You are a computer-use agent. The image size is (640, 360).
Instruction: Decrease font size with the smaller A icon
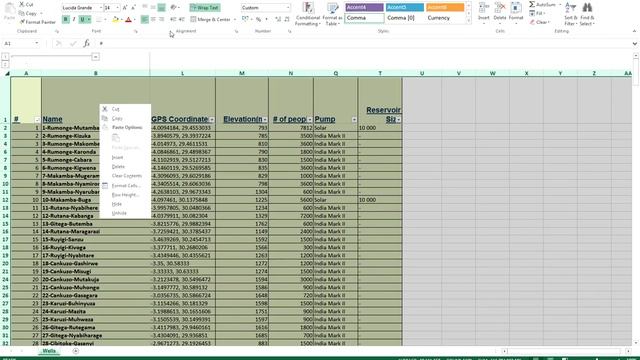click(x=133, y=8)
